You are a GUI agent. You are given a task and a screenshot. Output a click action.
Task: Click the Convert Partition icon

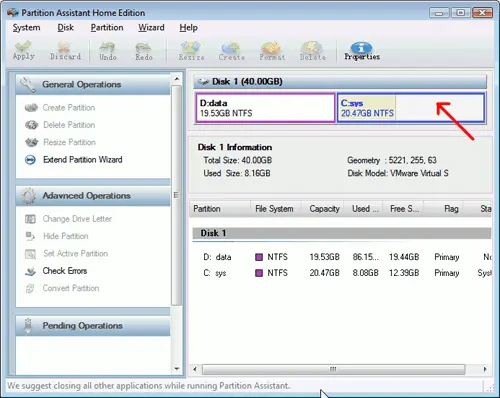click(x=30, y=289)
